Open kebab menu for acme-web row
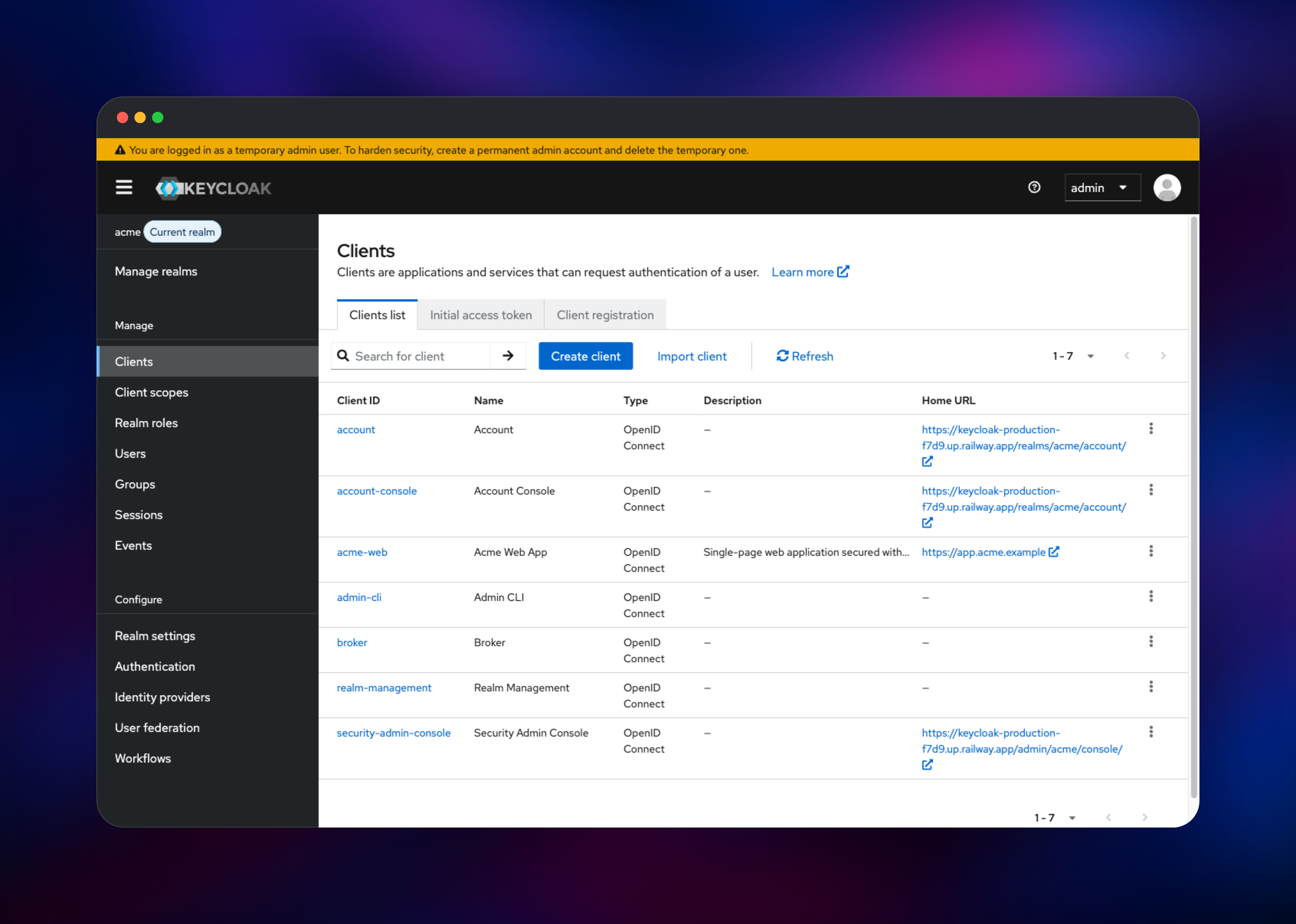The height and width of the screenshot is (924, 1296). click(x=1150, y=551)
